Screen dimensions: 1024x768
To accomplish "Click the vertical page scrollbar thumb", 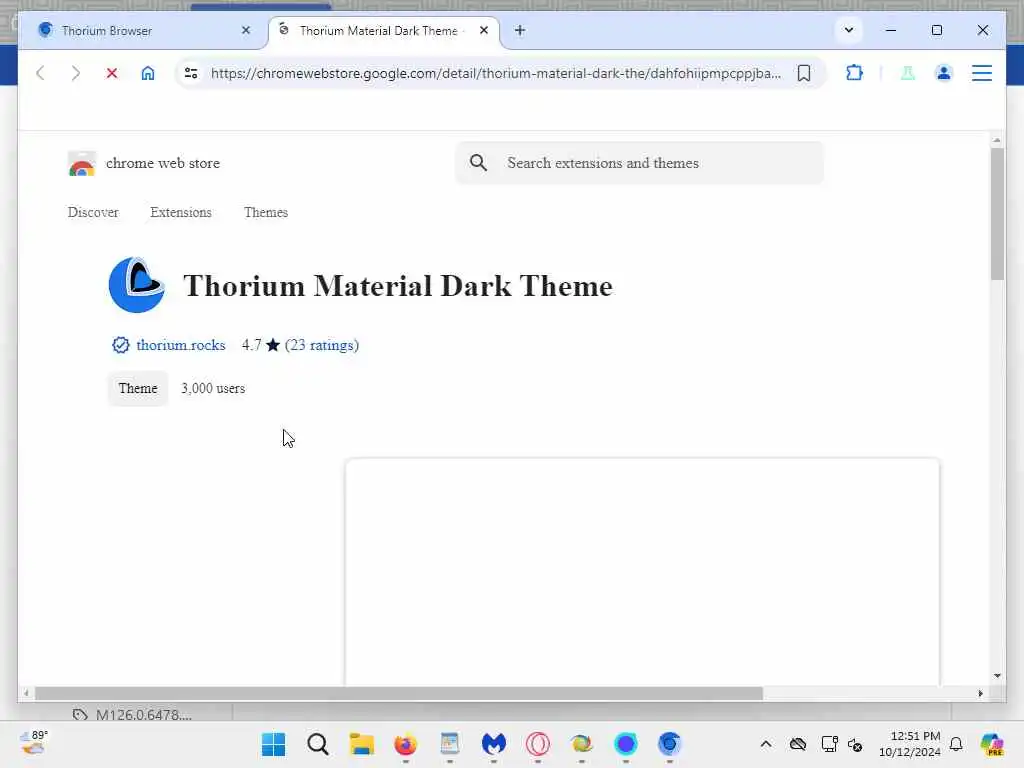I will pos(997,214).
